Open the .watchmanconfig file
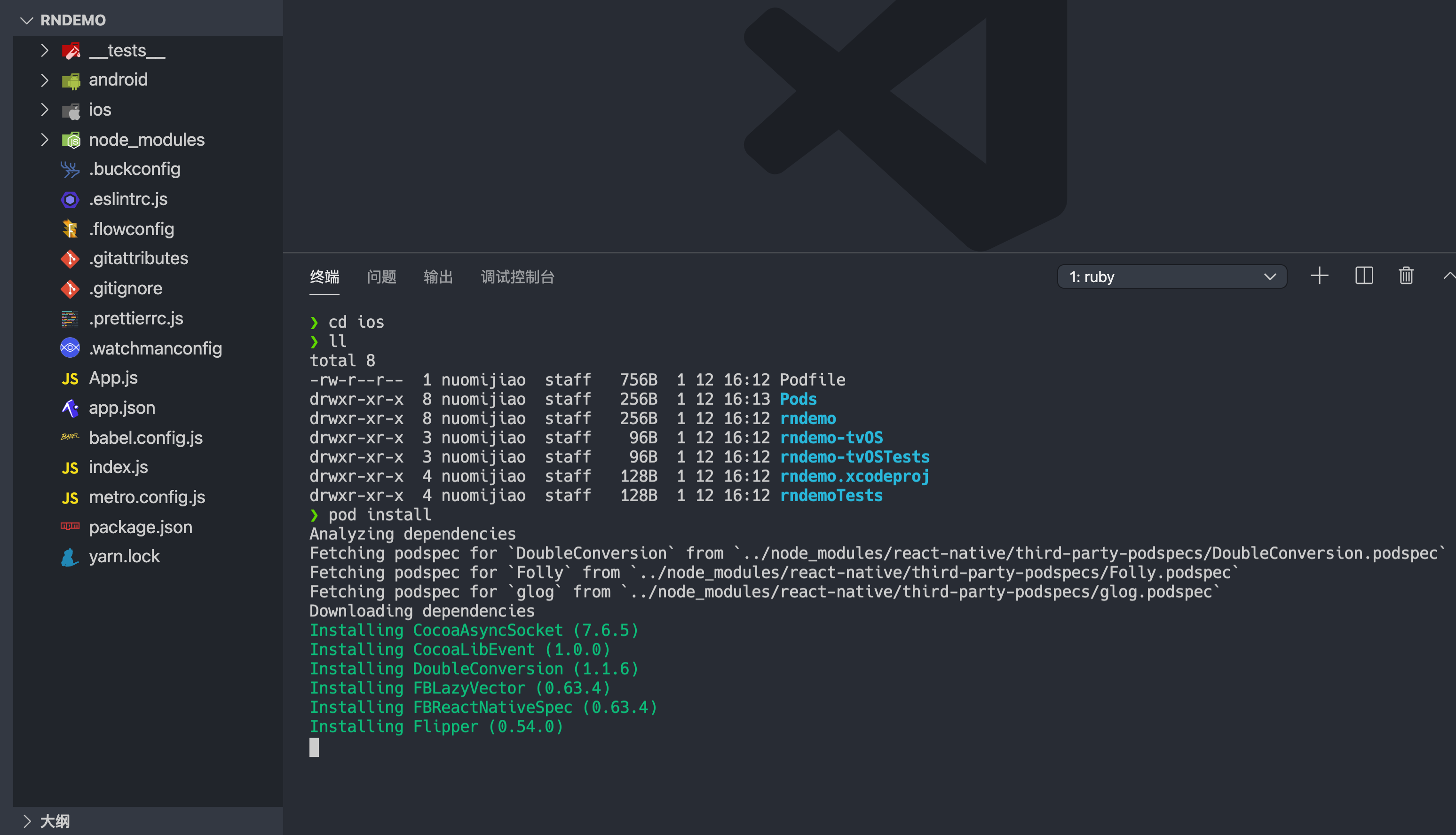1456x835 pixels. click(x=155, y=348)
